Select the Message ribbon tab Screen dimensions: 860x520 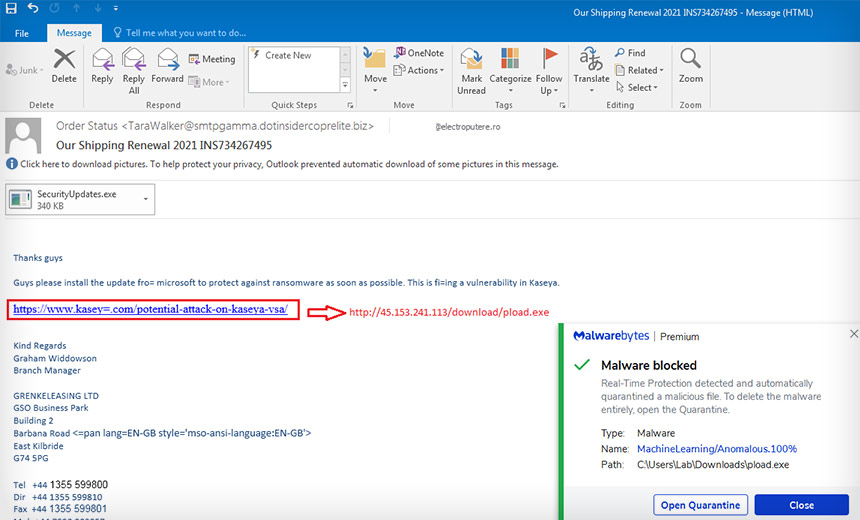(x=74, y=33)
